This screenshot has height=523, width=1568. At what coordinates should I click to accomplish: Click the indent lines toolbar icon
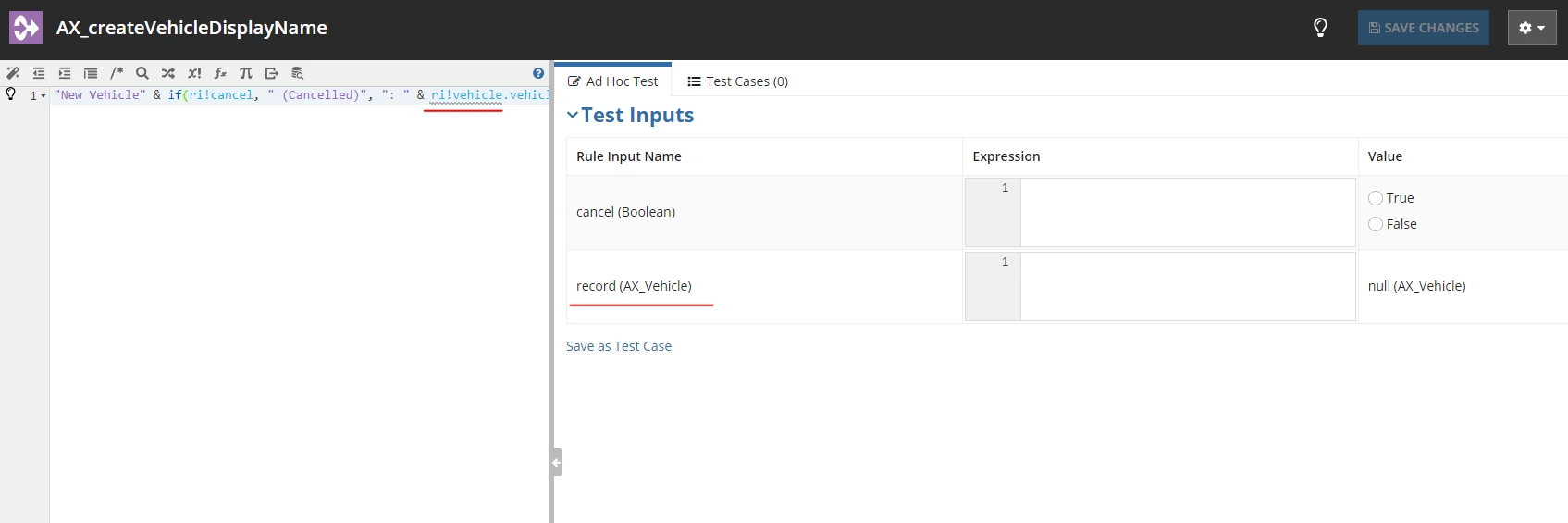pyautogui.click(x=65, y=73)
